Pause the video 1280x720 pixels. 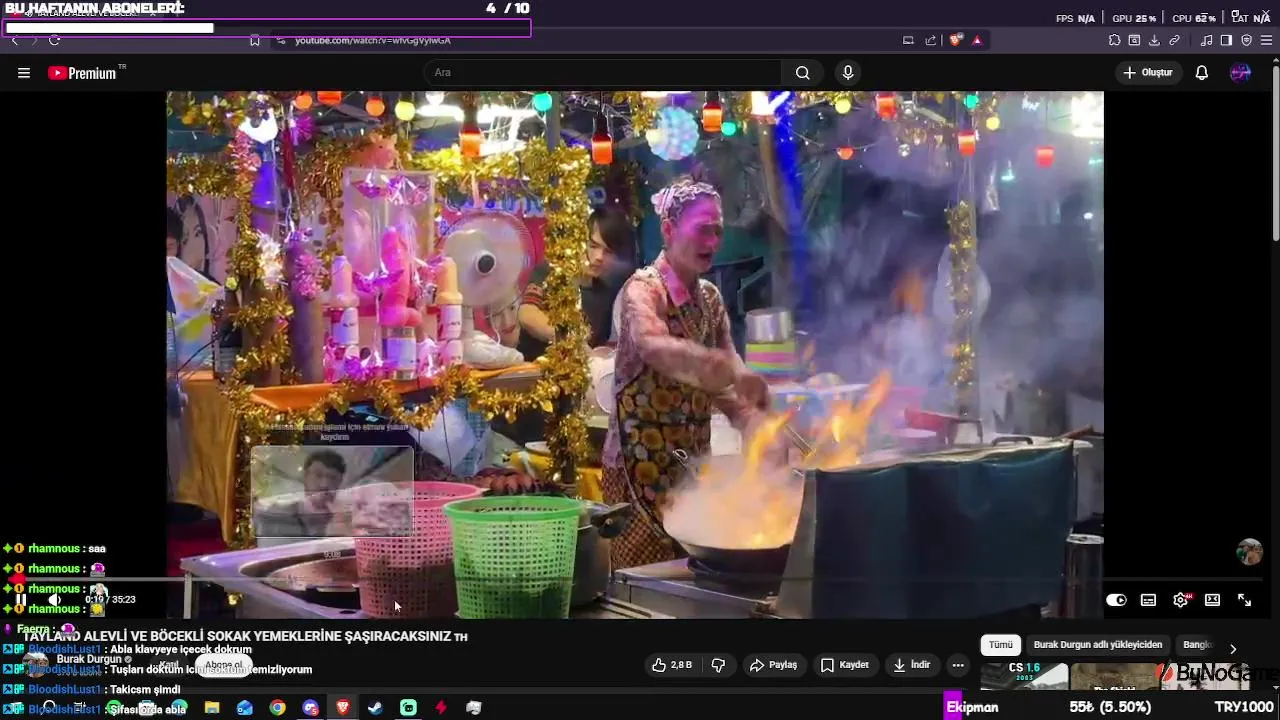click(x=20, y=600)
